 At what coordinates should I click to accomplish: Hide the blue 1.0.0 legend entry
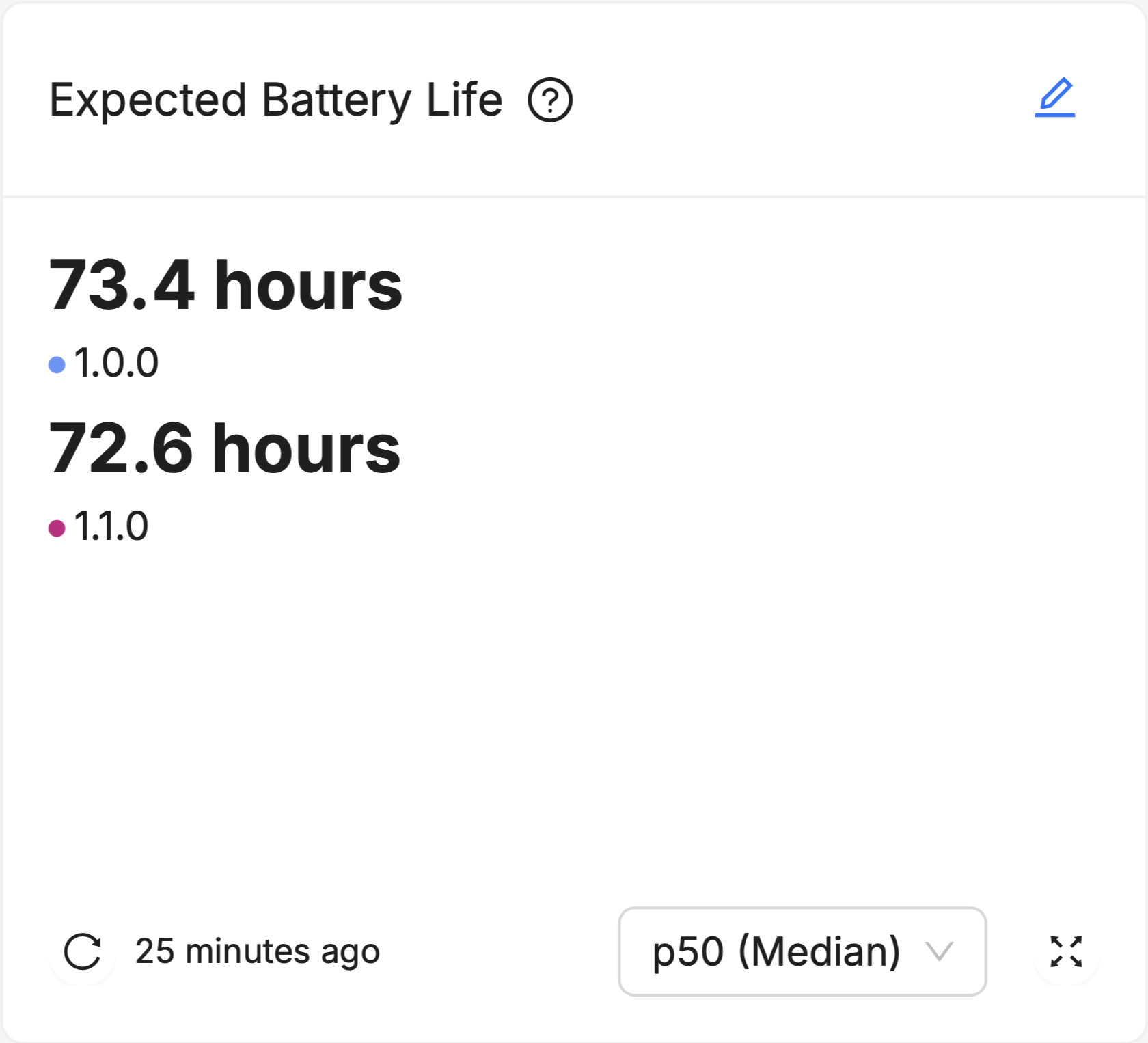coord(106,363)
